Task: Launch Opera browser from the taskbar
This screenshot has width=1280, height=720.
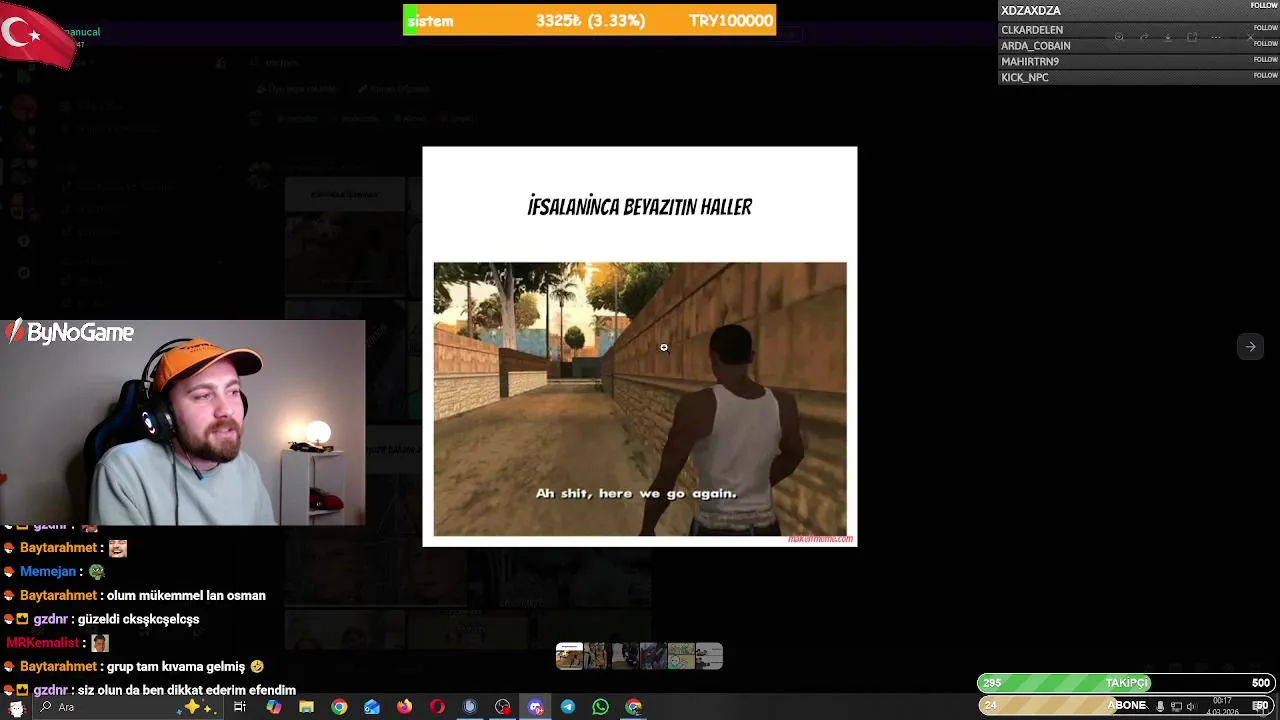Action: [x=437, y=707]
